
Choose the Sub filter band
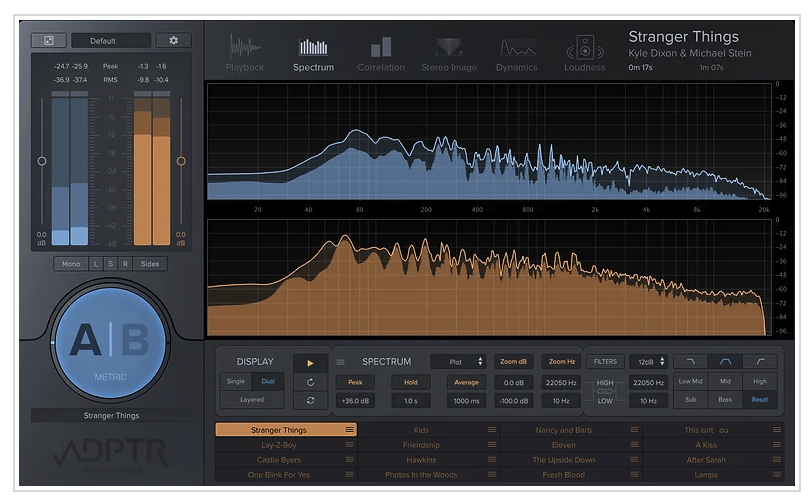click(x=691, y=400)
